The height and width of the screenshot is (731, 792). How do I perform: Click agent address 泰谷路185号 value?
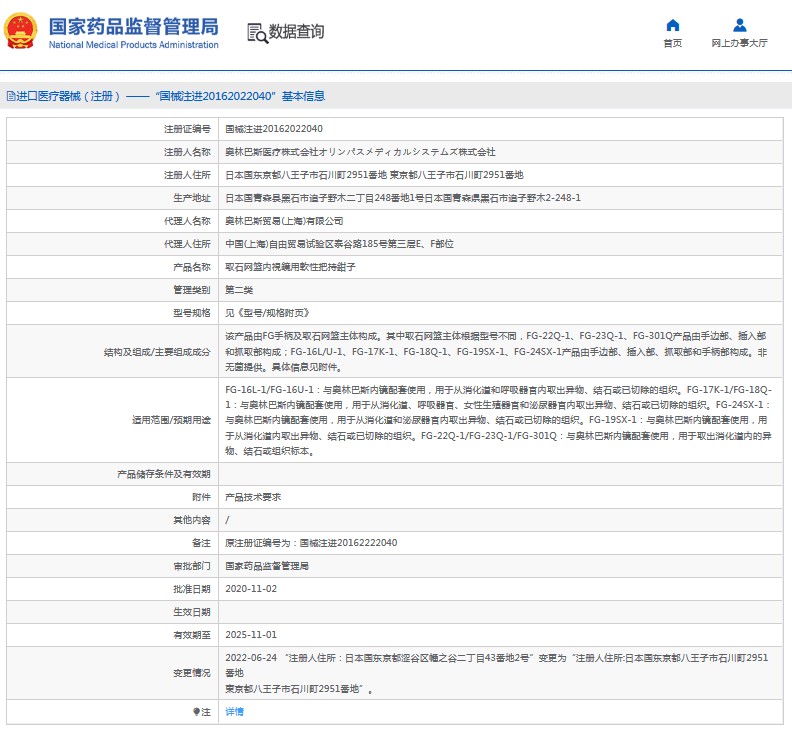pos(339,243)
